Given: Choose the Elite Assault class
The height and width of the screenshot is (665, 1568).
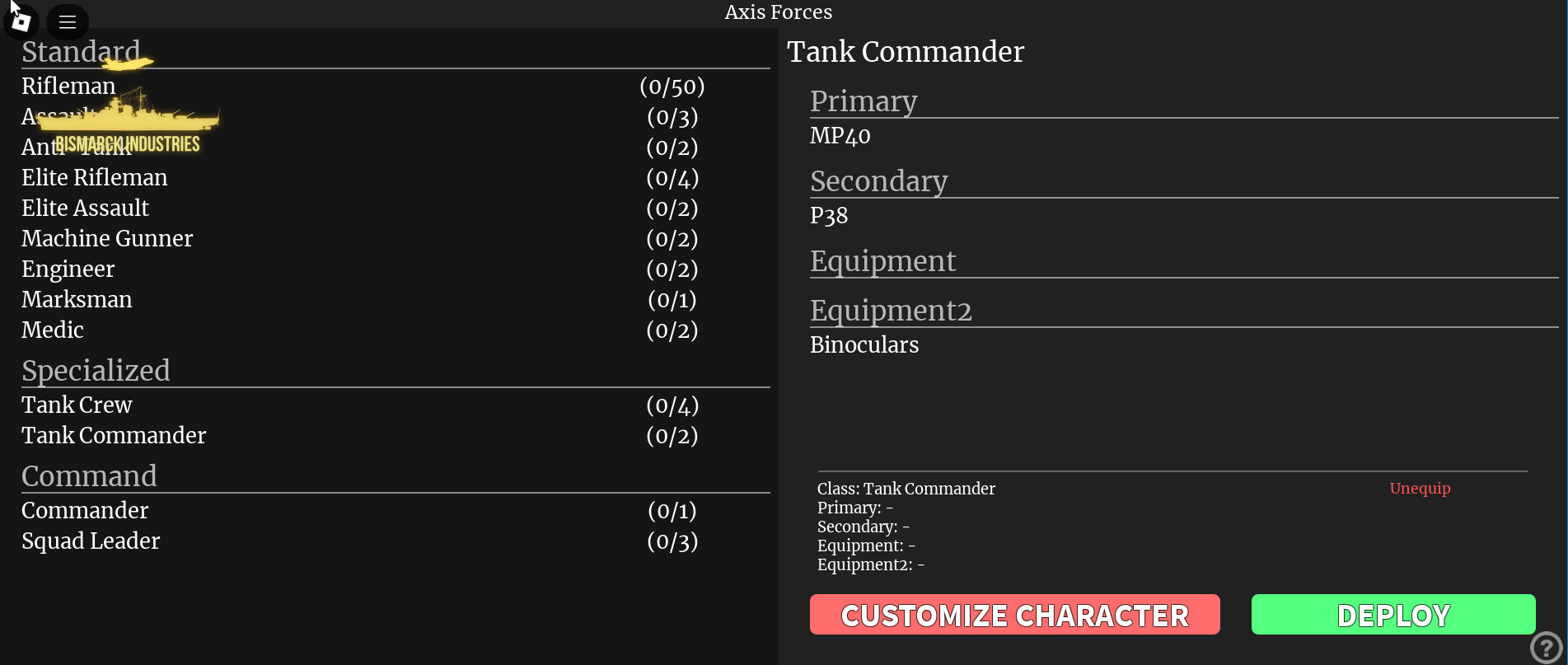Looking at the screenshot, I should (396, 208).
